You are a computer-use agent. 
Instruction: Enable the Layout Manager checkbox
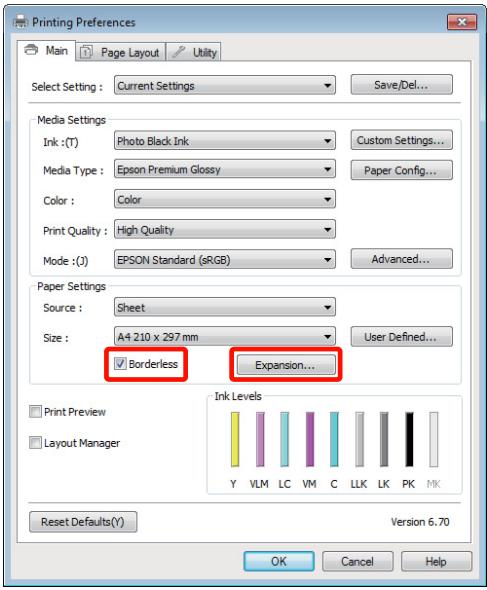pyautogui.click(x=35, y=442)
